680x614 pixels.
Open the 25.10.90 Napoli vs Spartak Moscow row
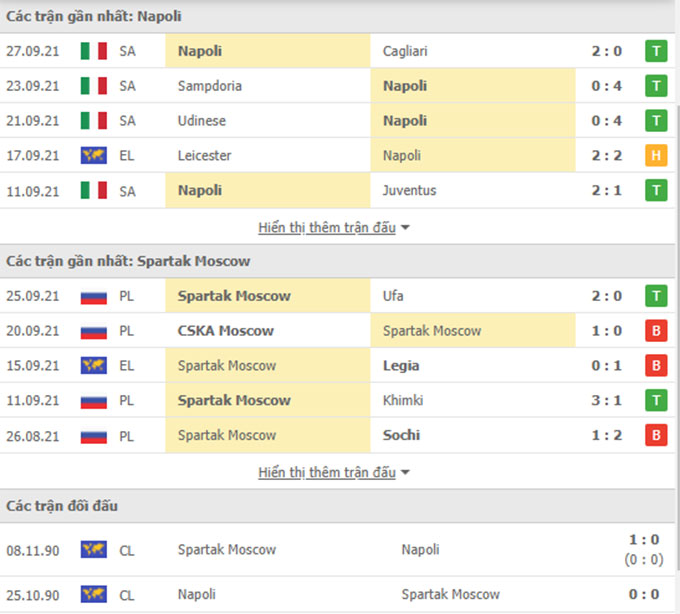pos(337,594)
